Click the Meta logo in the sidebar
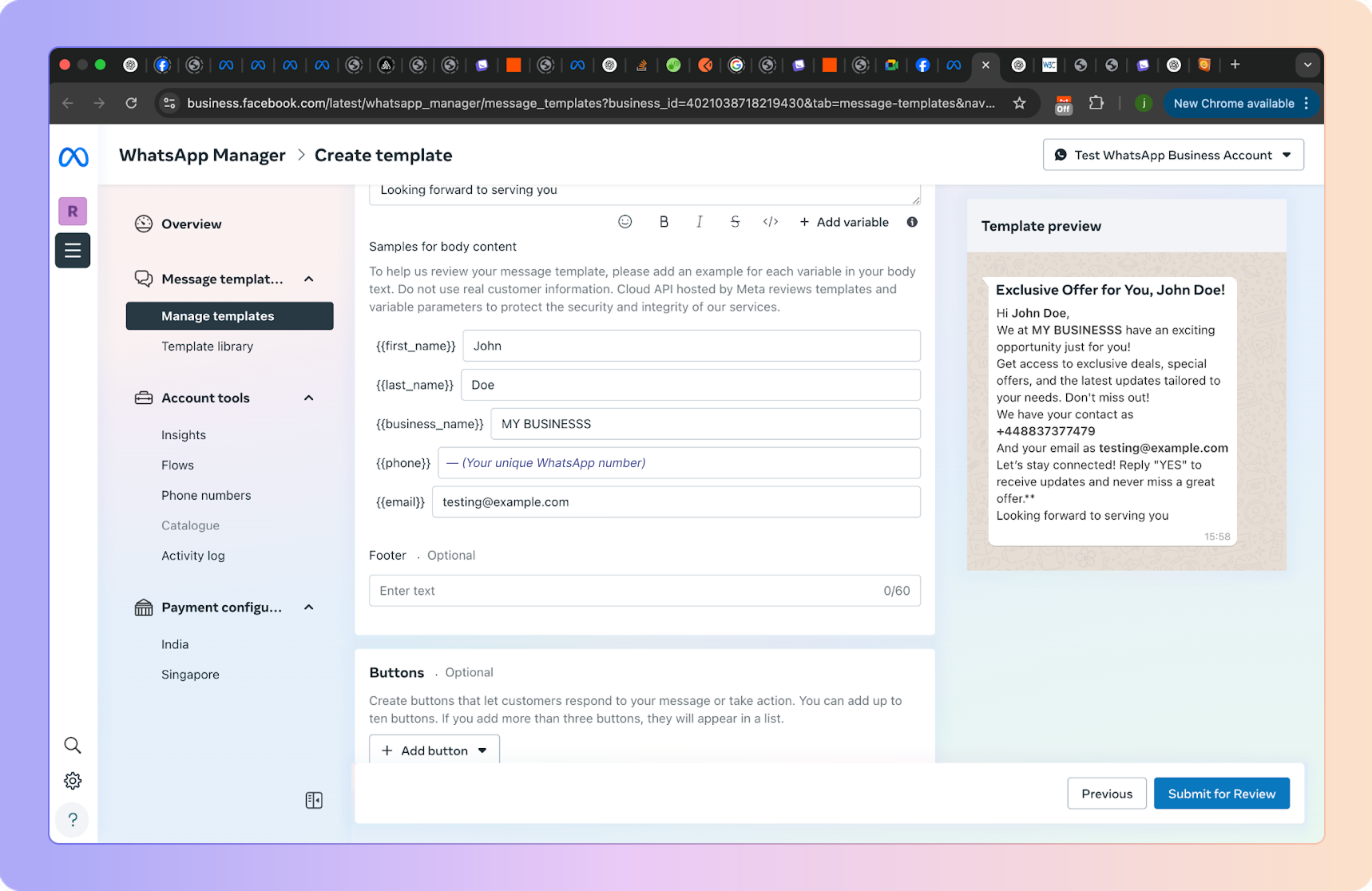1372x891 pixels. pos(73,157)
